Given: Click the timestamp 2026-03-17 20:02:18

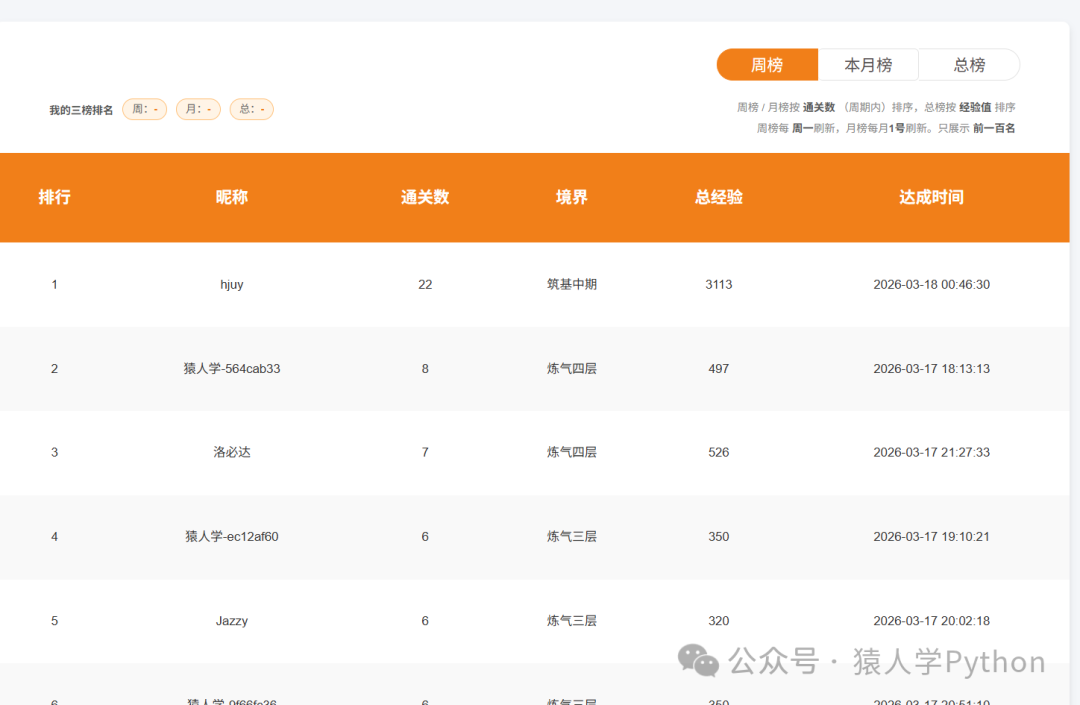Looking at the screenshot, I should click(931, 620).
